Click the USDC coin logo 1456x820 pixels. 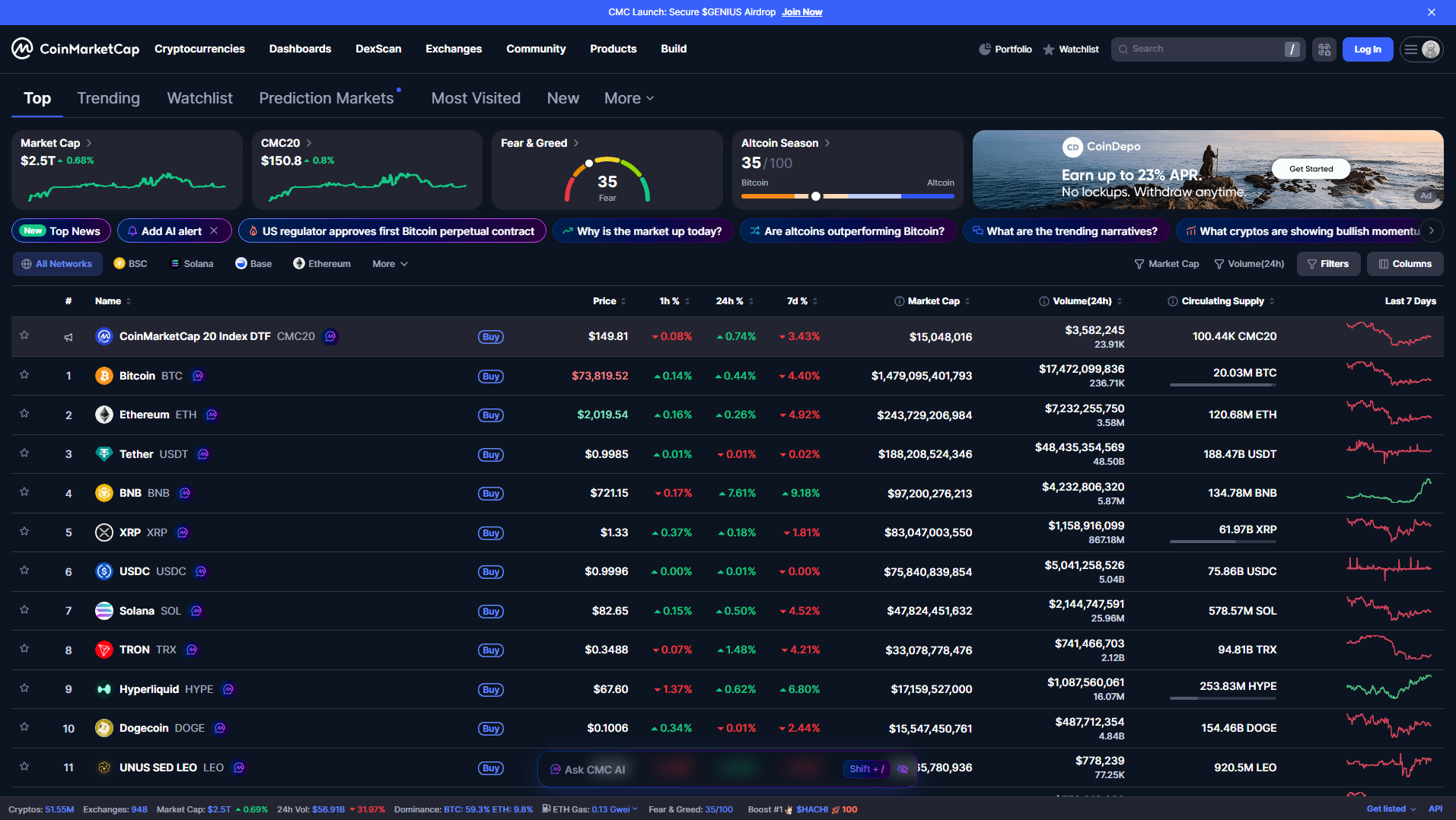pos(104,571)
